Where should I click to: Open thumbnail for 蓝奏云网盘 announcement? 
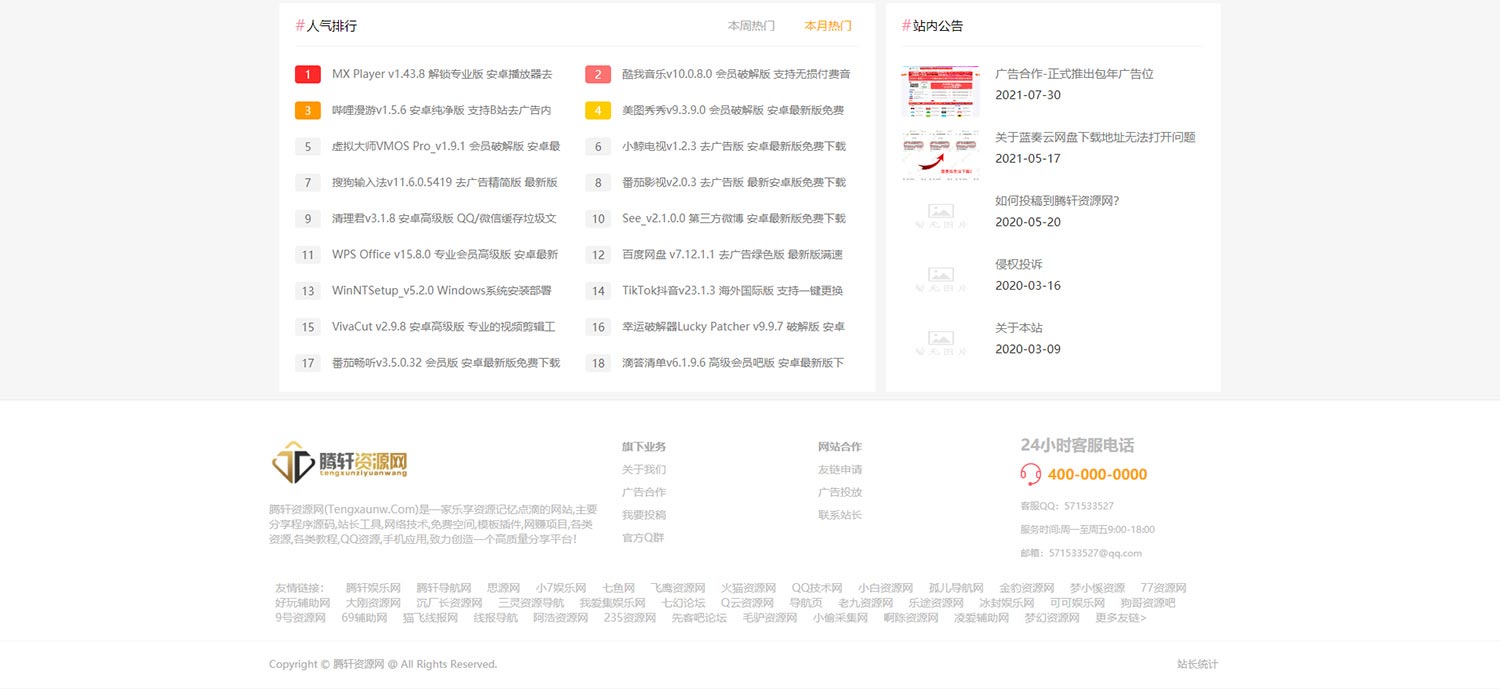940,154
